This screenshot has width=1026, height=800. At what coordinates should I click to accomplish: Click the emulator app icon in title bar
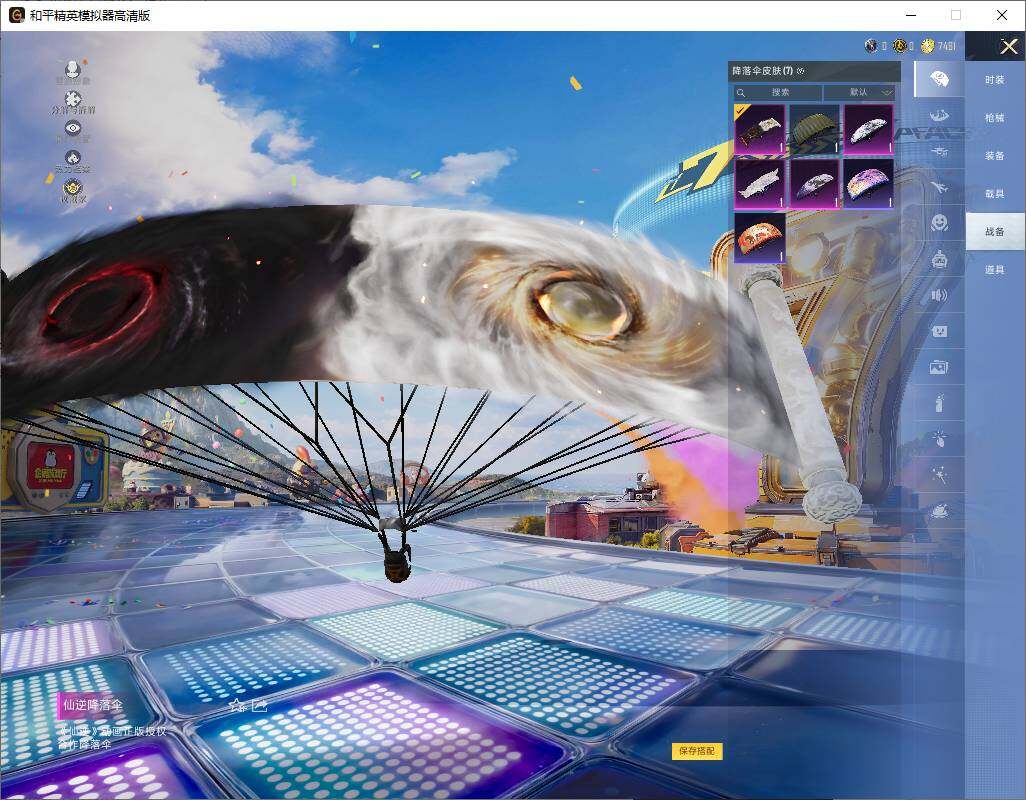(16, 15)
